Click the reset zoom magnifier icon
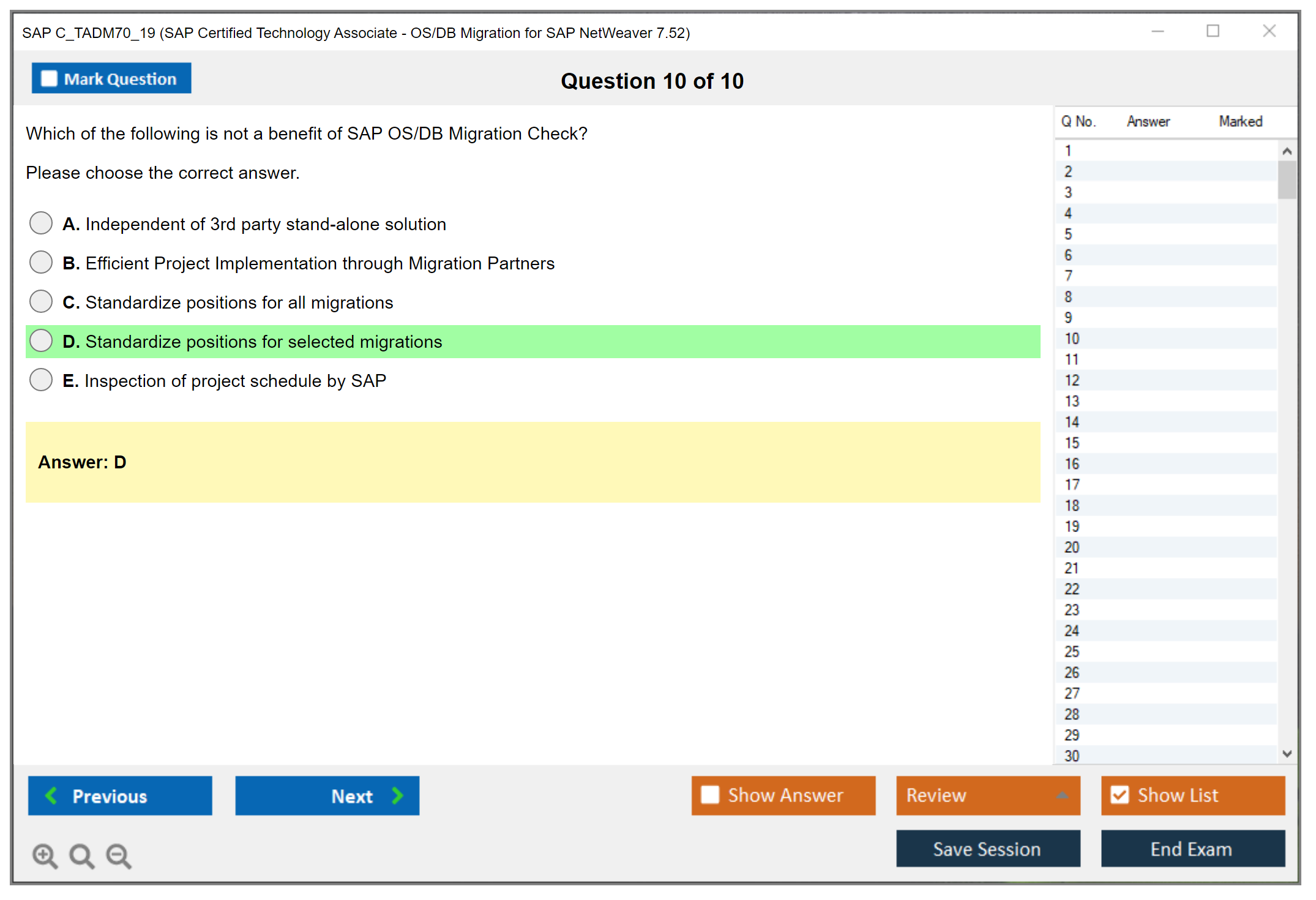This screenshot has height=900, width=1316. tap(81, 855)
